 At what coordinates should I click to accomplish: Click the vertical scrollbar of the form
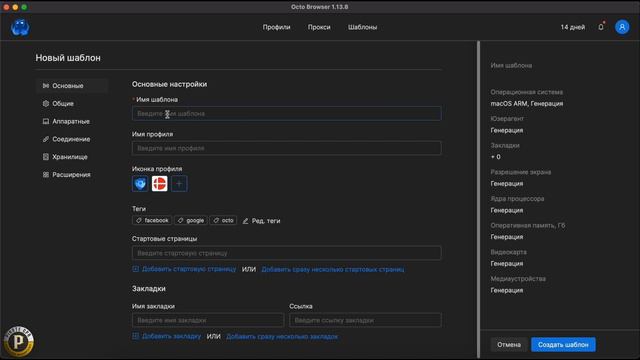[478, 199]
